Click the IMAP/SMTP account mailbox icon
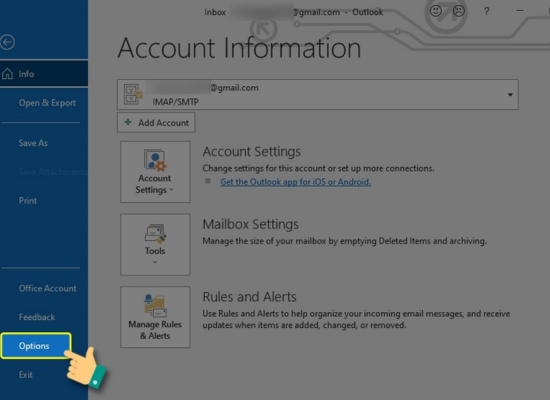This screenshot has width=550, height=400. (x=133, y=94)
